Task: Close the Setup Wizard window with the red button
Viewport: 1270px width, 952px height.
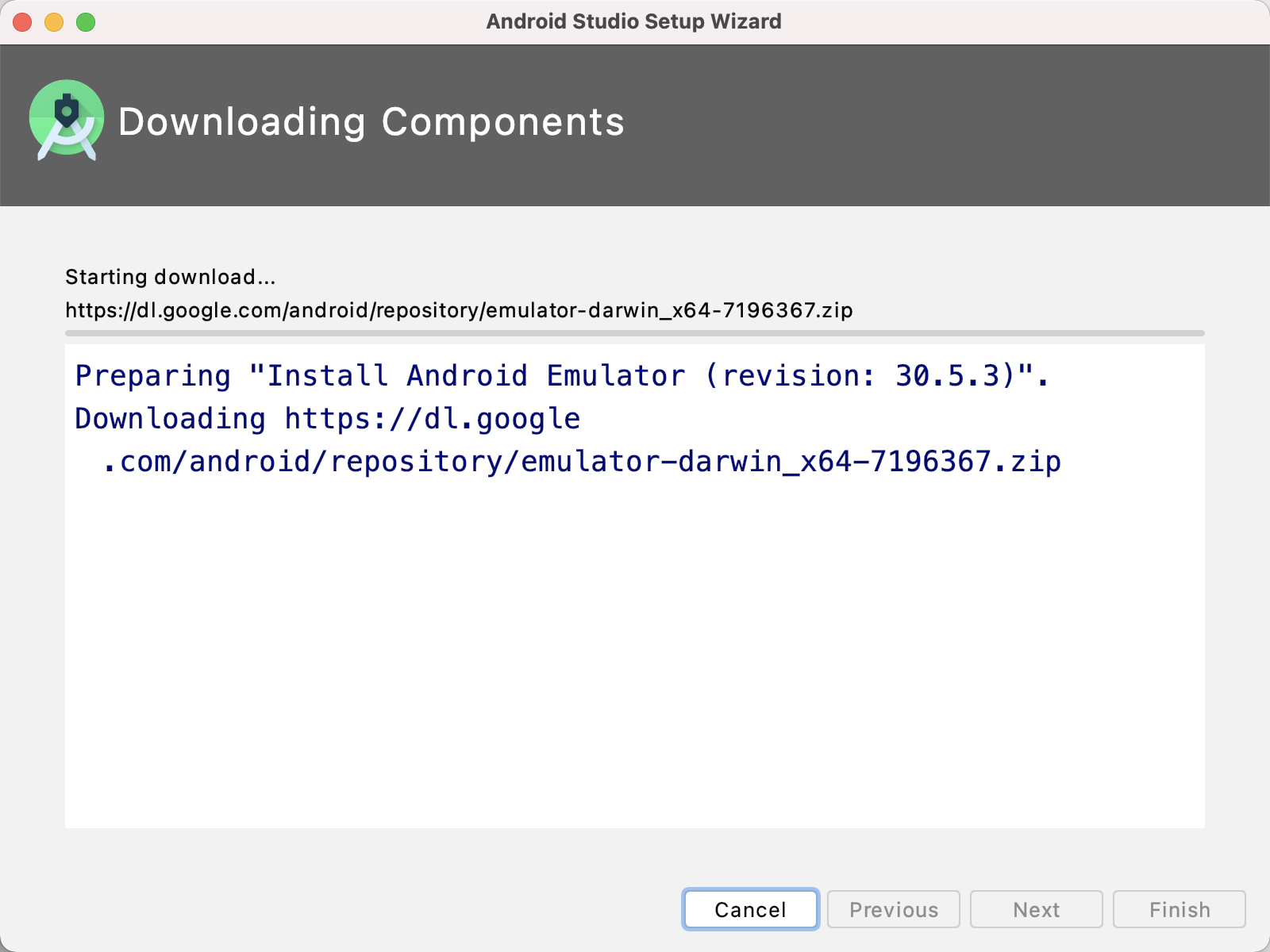Action: click(22, 22)
